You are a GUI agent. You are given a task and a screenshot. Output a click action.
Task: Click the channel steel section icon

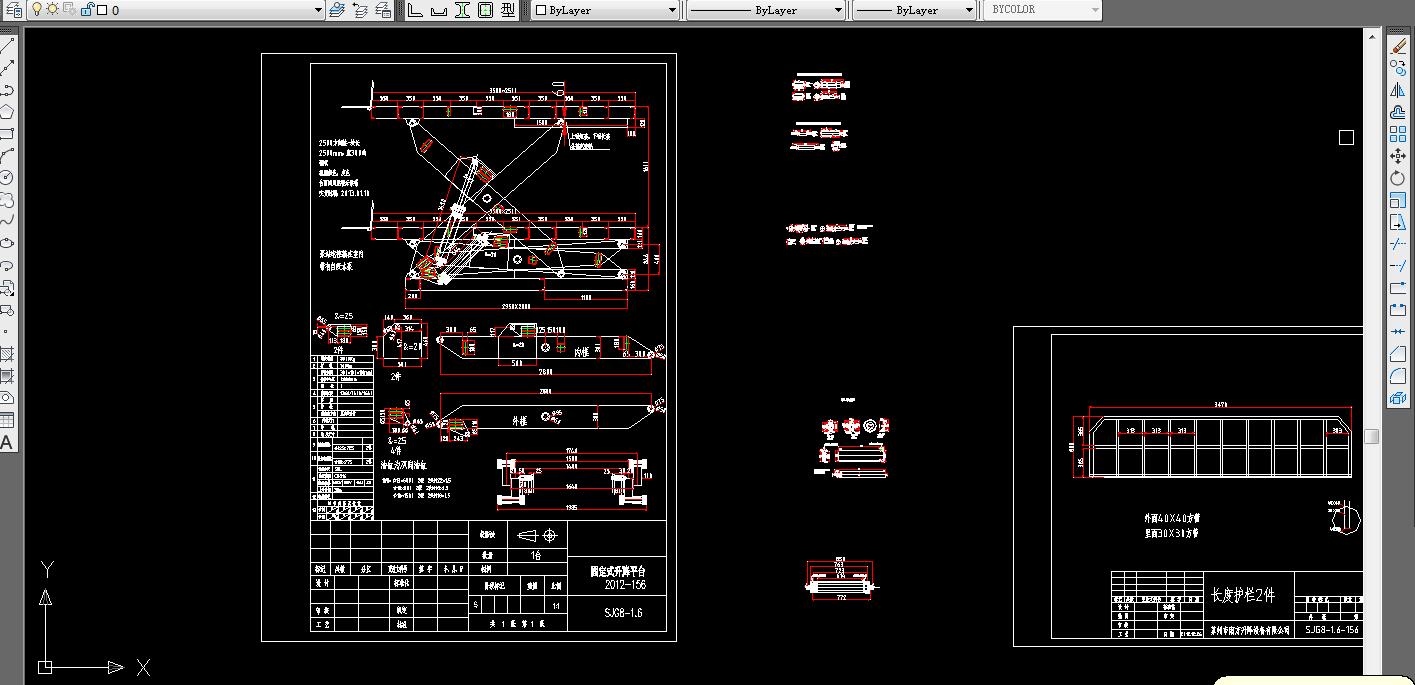pyautogui.click(x=439, y=10)
